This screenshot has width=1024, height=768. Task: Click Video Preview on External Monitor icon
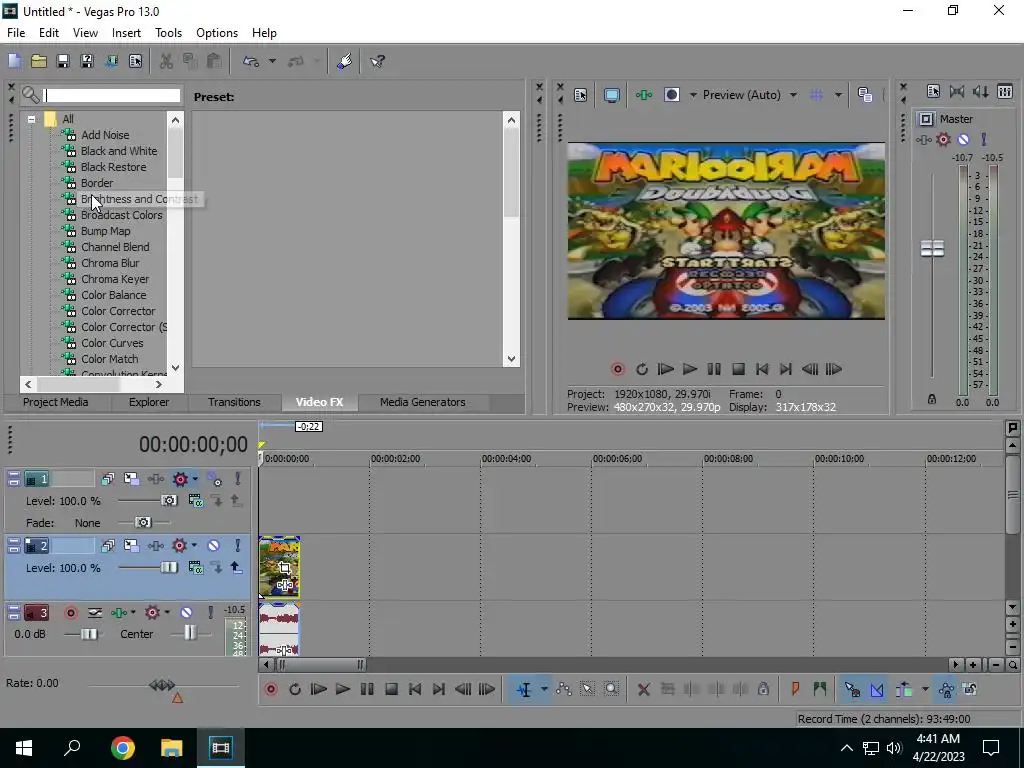pyautogui.click(x=612, y=95)
